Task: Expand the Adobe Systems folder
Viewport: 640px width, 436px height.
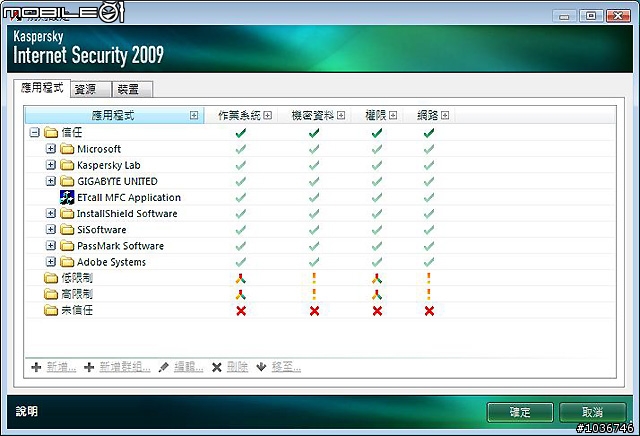Action: [x=51, y=262]
